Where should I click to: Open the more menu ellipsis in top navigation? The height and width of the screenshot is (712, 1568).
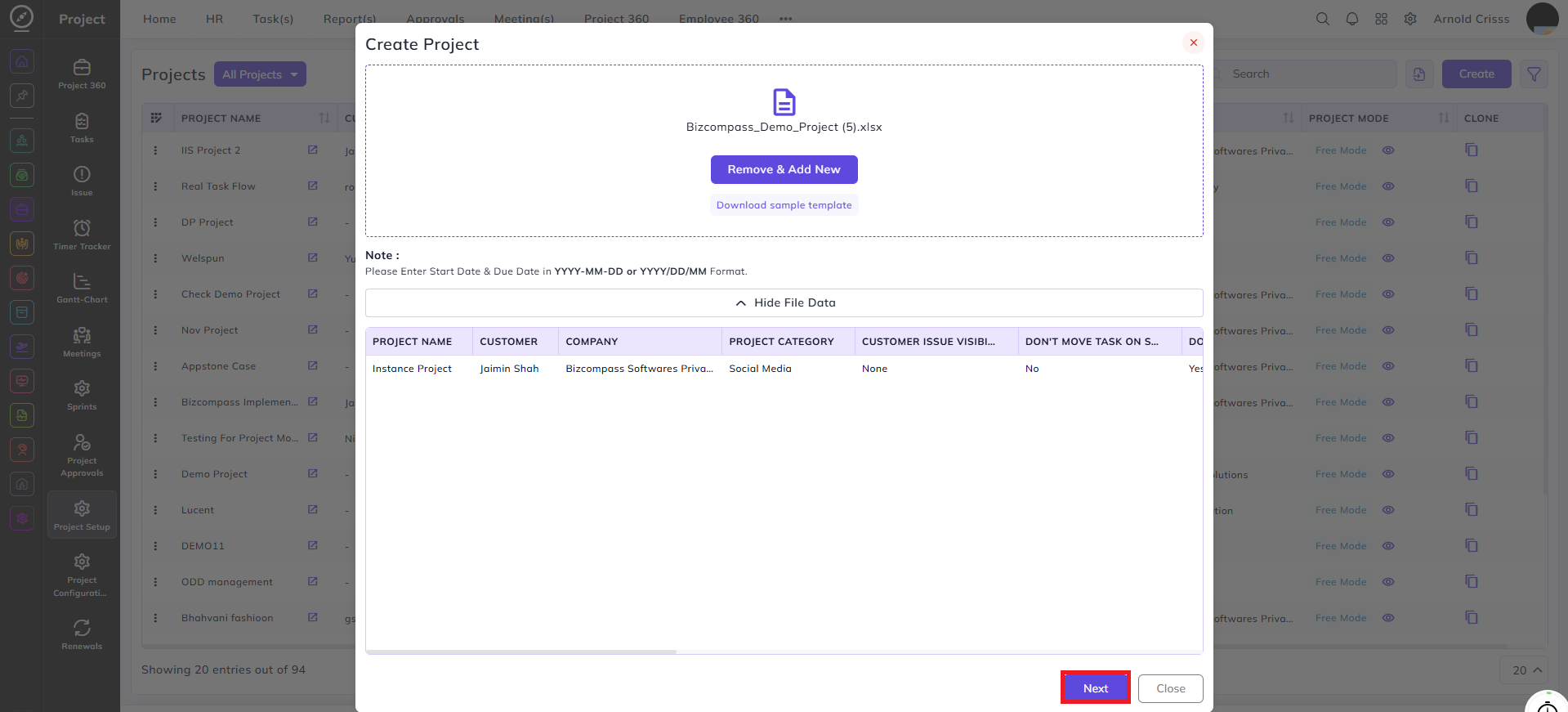click(x=785, y=19)
